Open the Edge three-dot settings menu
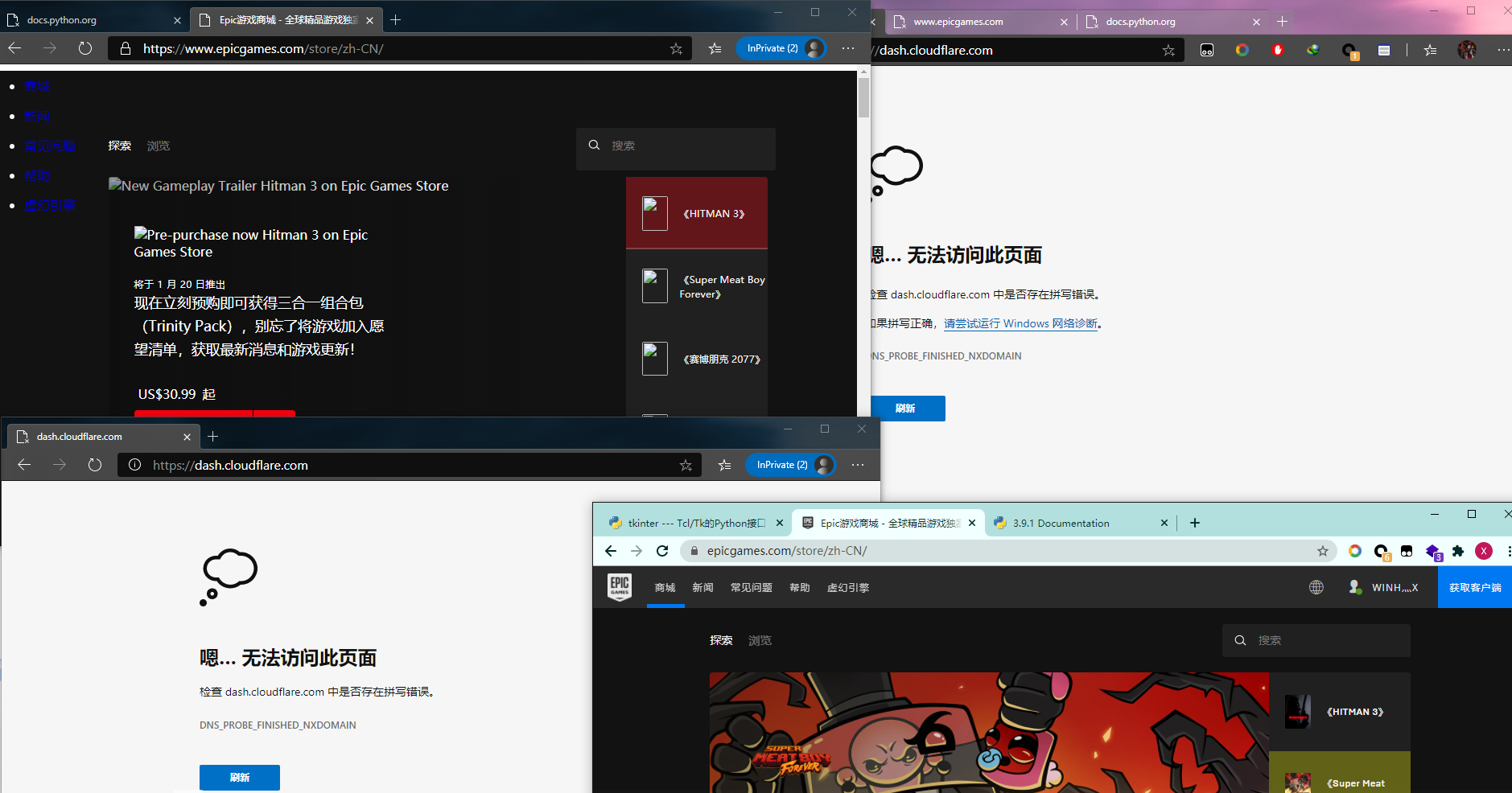 pyautogui.click(x=1503, y=50)
